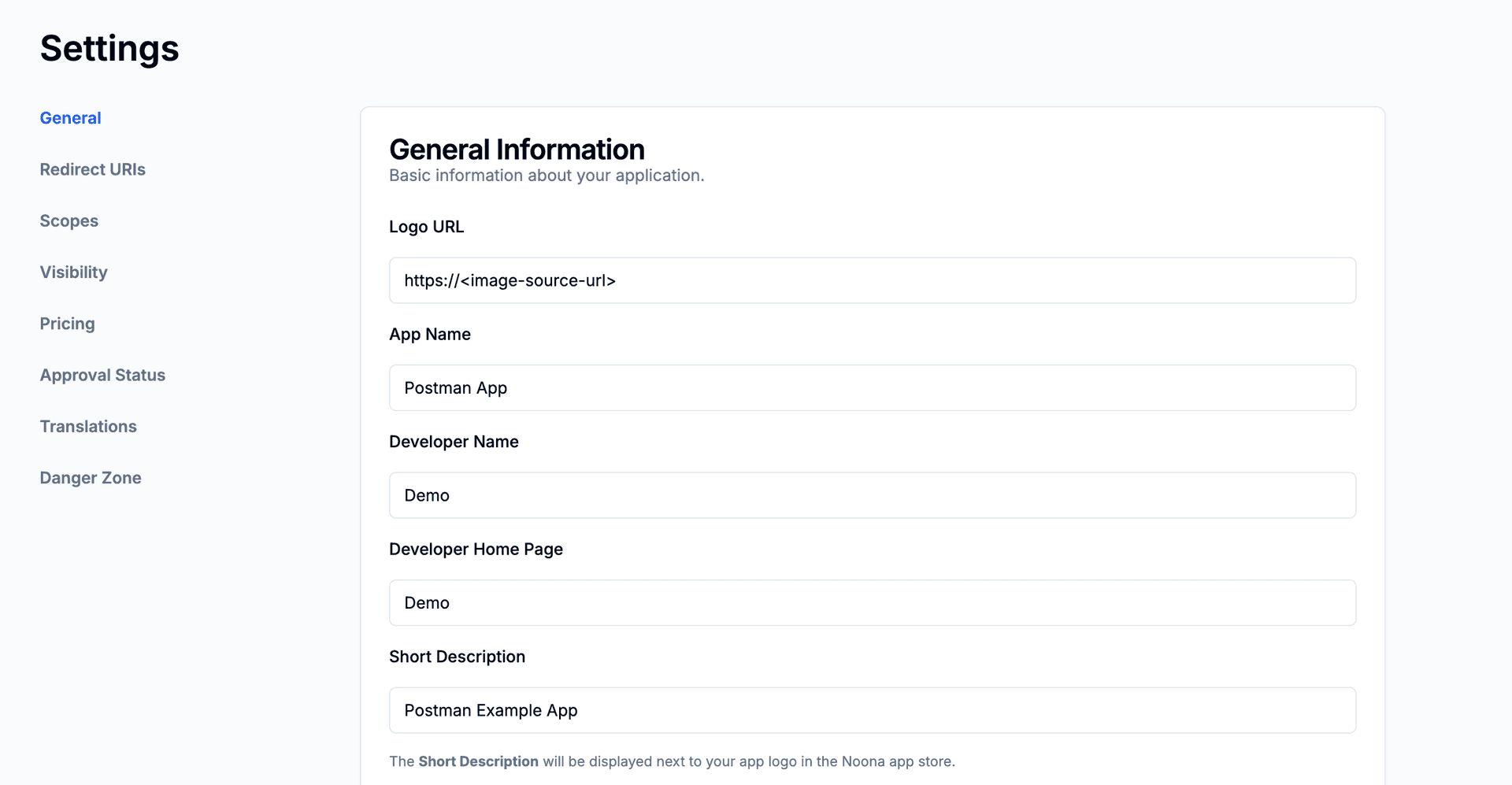Select the Visibility settings page
Viewport: 1512px width, 785px height.
[x=73, y=272]
